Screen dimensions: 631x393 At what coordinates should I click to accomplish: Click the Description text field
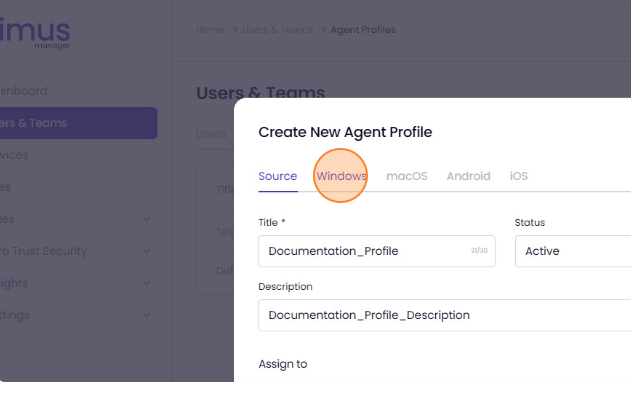[x=445, y=315]
